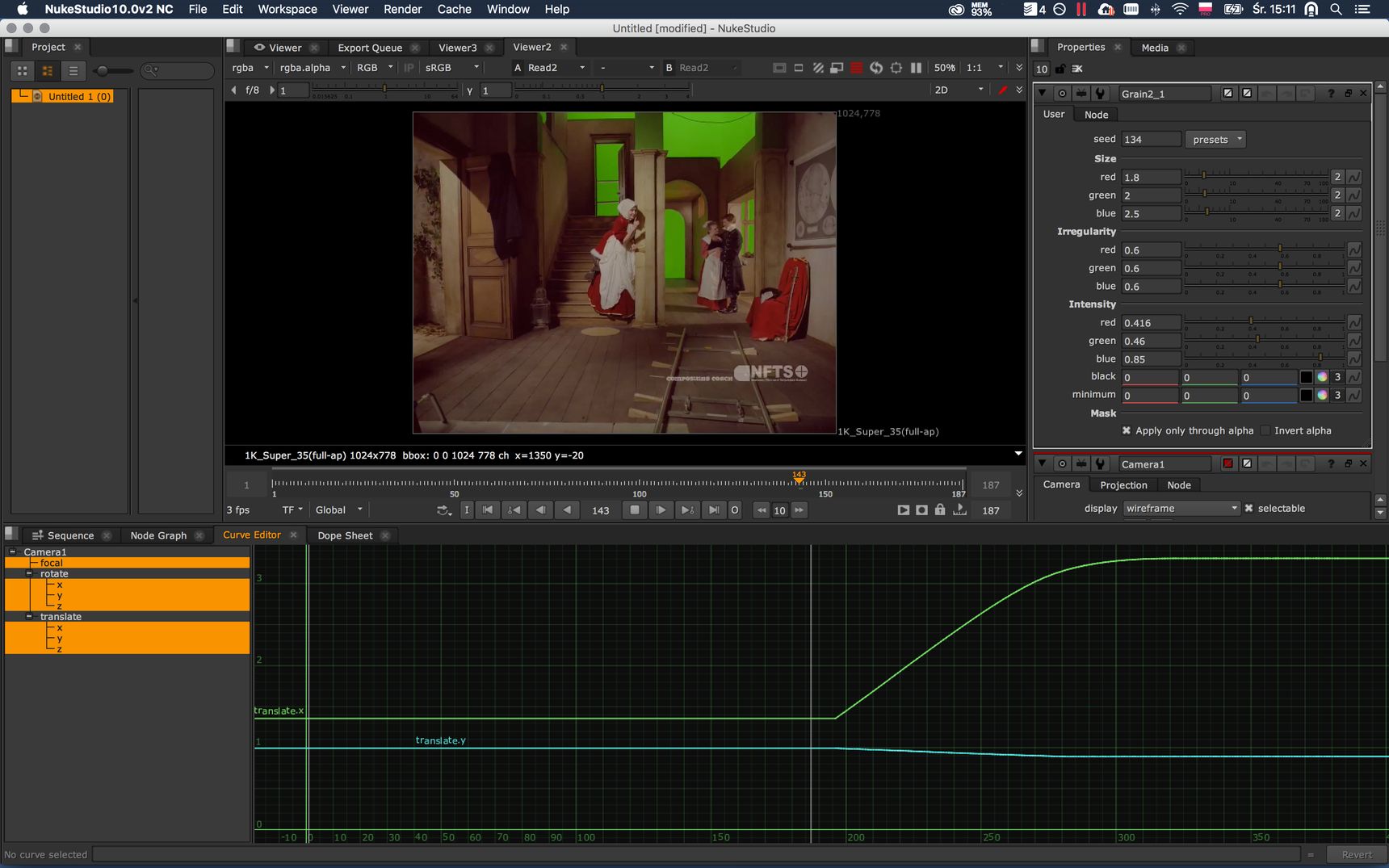The width and height of the screenshot is (1389, 868).
Task: Toggle the IP input process button
Action: tap(409, 68)
